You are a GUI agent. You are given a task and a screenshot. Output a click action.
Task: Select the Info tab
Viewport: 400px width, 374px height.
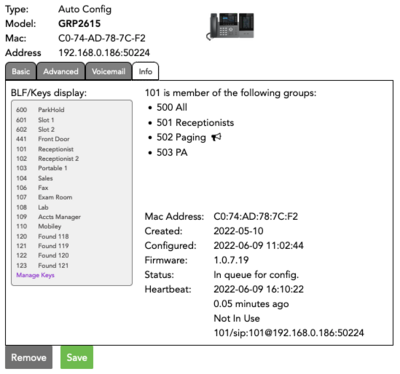coord(145,71)
